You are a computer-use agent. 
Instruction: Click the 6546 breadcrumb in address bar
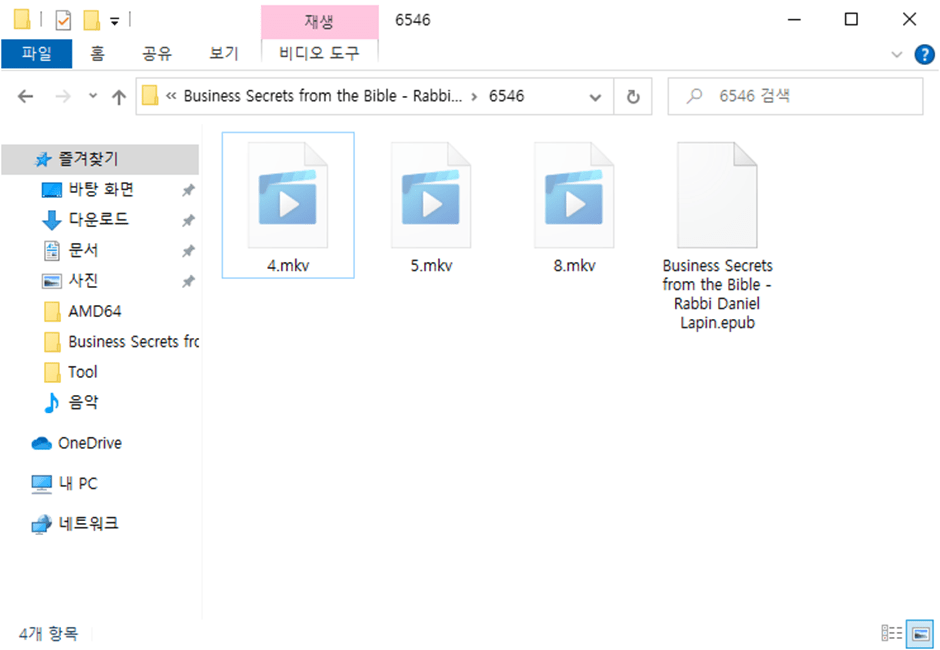tap(507, 96)
